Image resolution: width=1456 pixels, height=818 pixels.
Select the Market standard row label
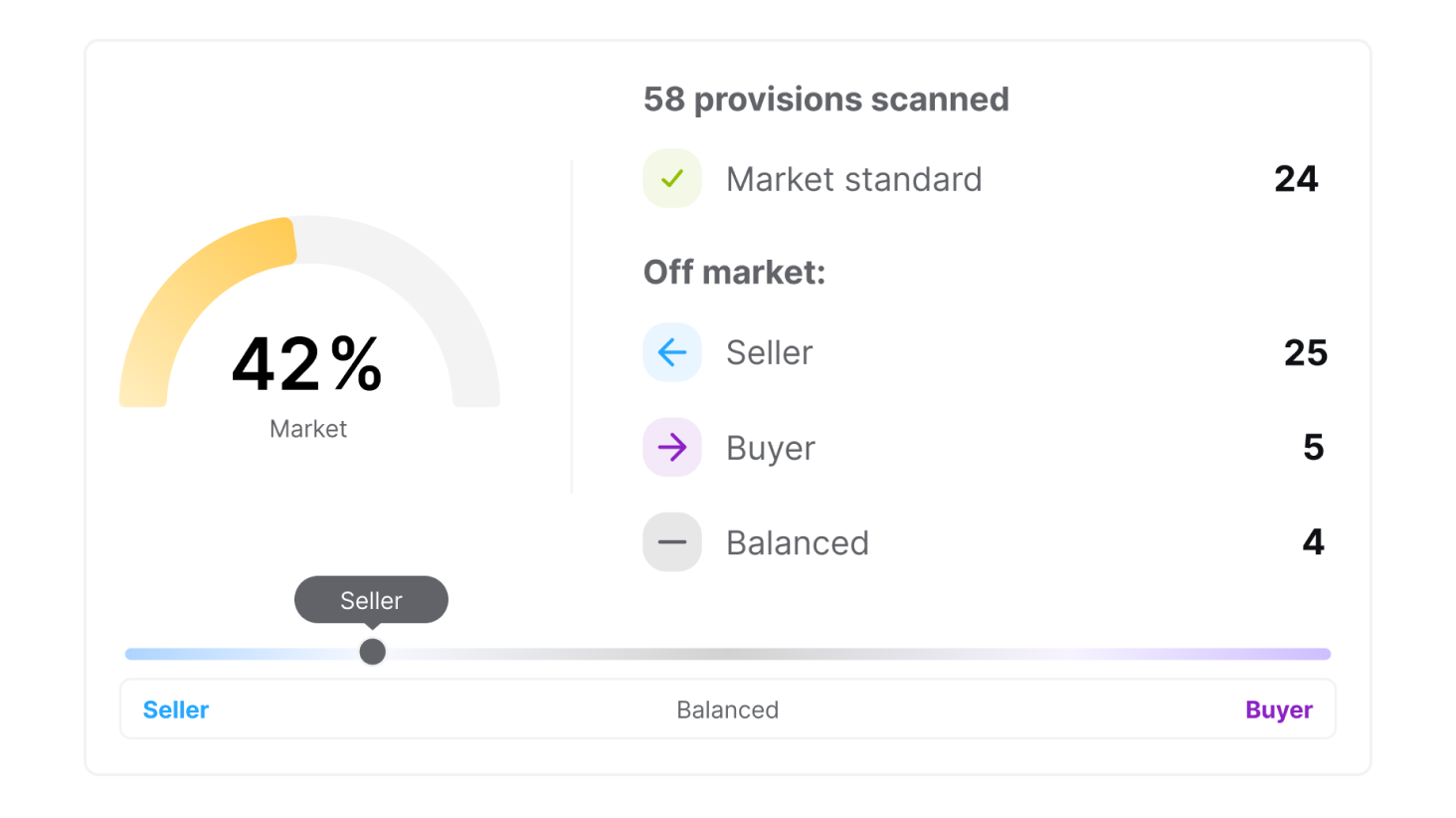(853, 180)
